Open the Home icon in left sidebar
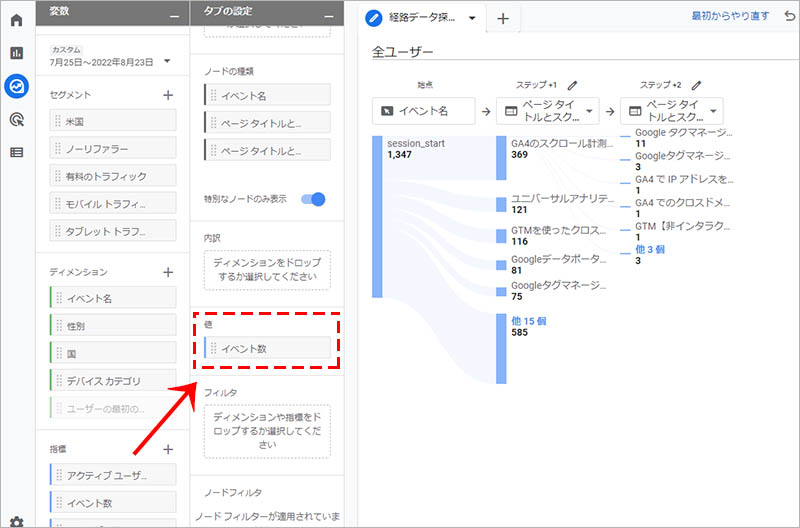 click(16, 20)
